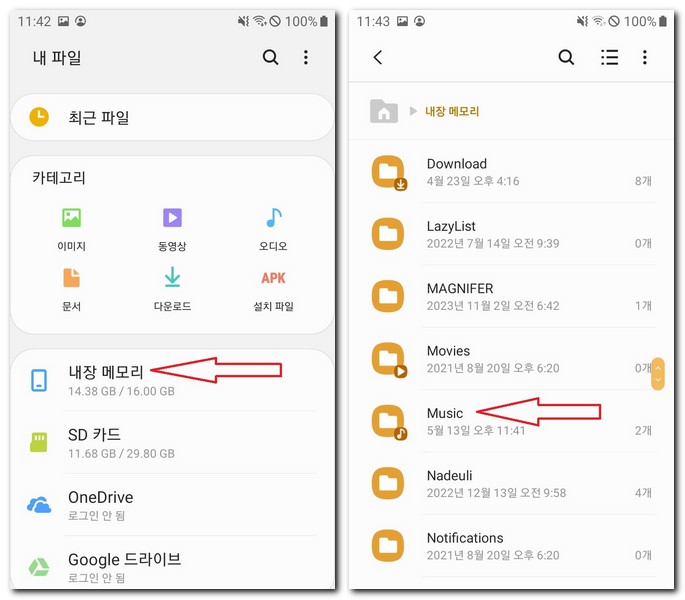The width and height of the screenshot is (685, 600).
Task: Tap the Download folder icon
Action: pos(388,172)
